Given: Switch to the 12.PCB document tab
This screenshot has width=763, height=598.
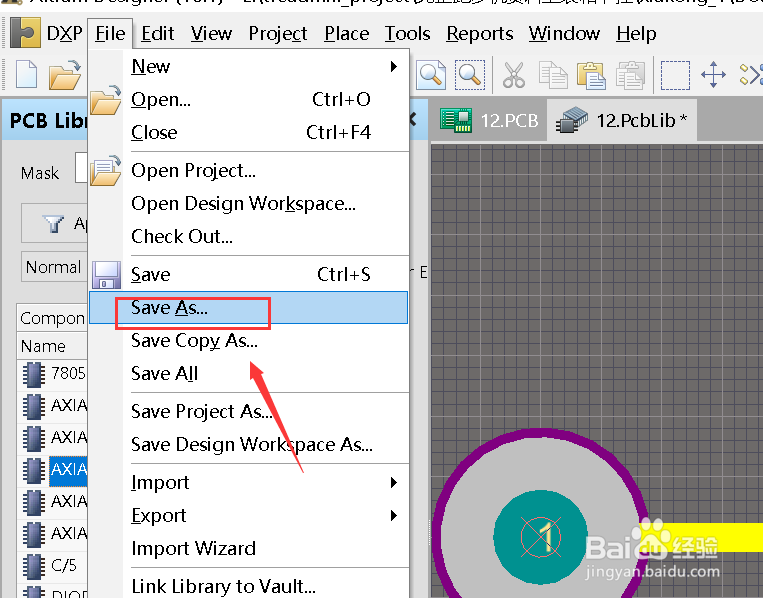Looking at the screenshot, I should [489, 120].
